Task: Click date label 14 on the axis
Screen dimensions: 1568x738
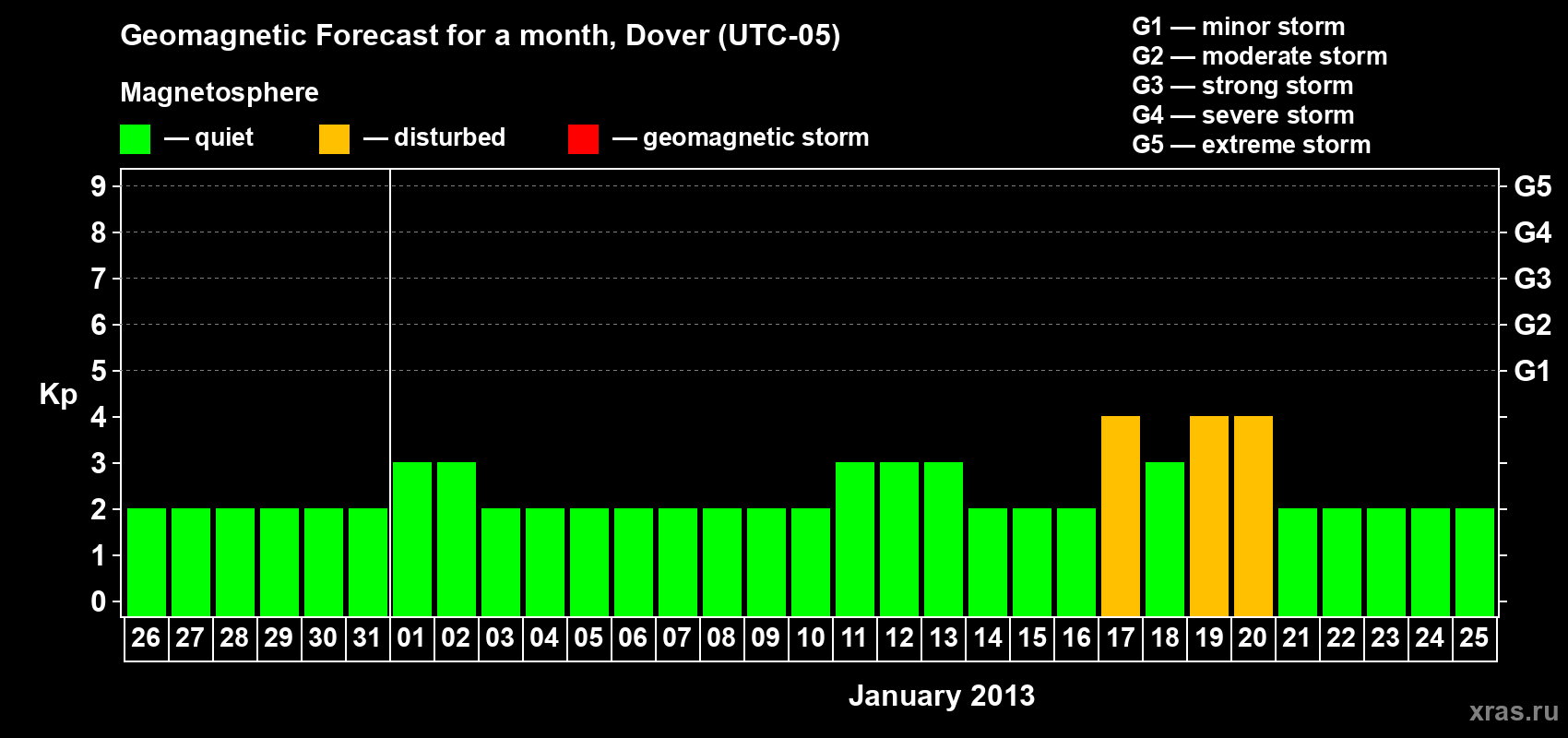Action: (988, 637)
